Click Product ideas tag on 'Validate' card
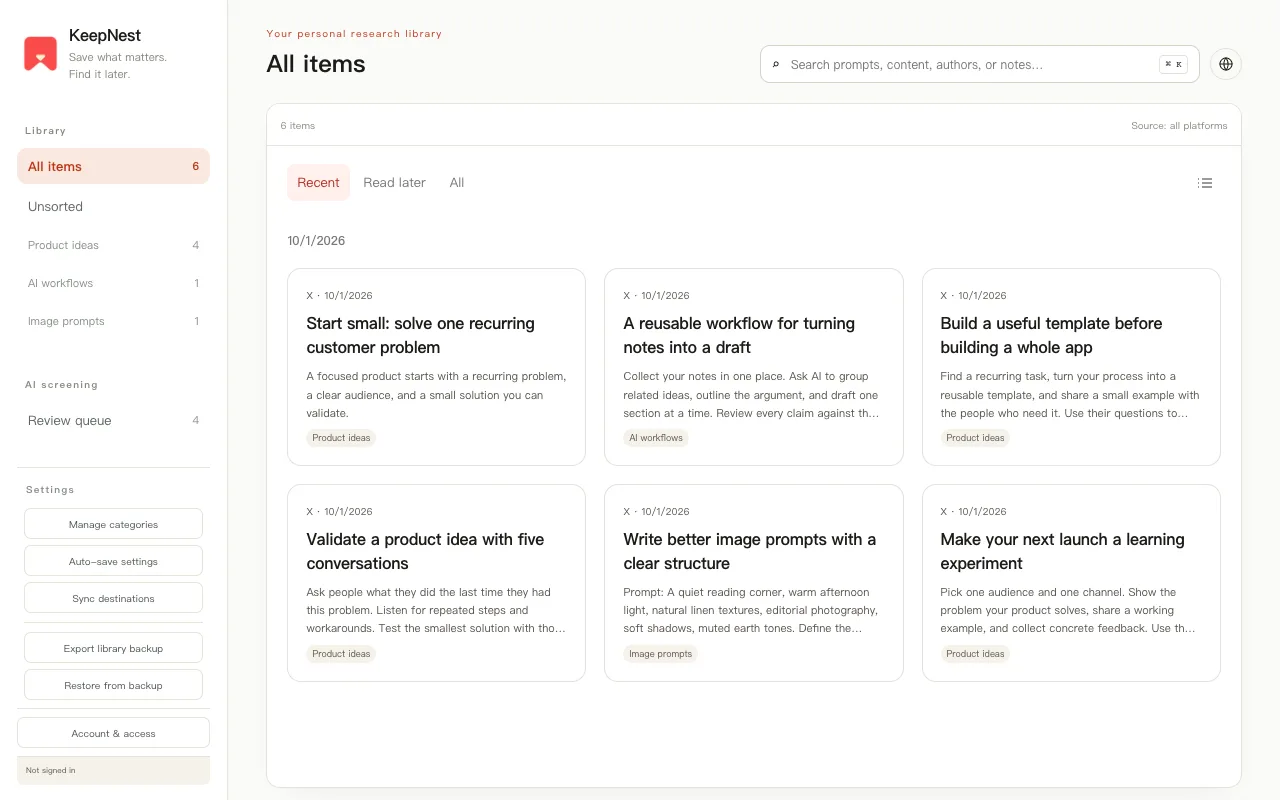Image resolution: width=1280 pixels, height=800 pixels. [x=341, y=654]
